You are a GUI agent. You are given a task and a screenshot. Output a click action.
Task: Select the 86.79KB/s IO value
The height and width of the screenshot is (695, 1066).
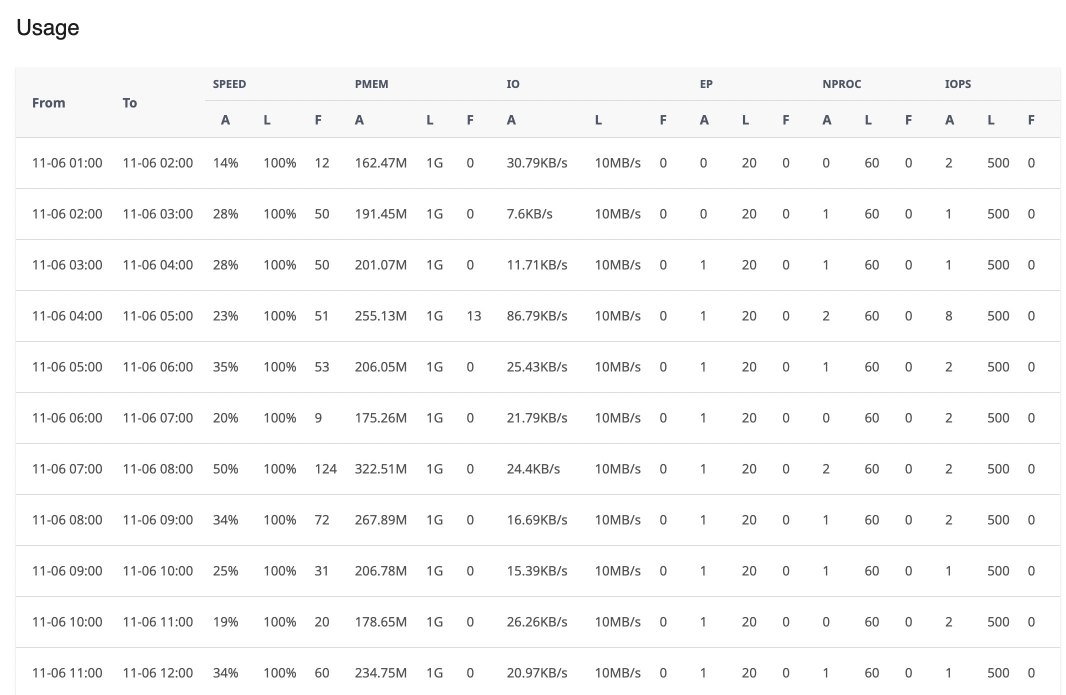[536, 316]
